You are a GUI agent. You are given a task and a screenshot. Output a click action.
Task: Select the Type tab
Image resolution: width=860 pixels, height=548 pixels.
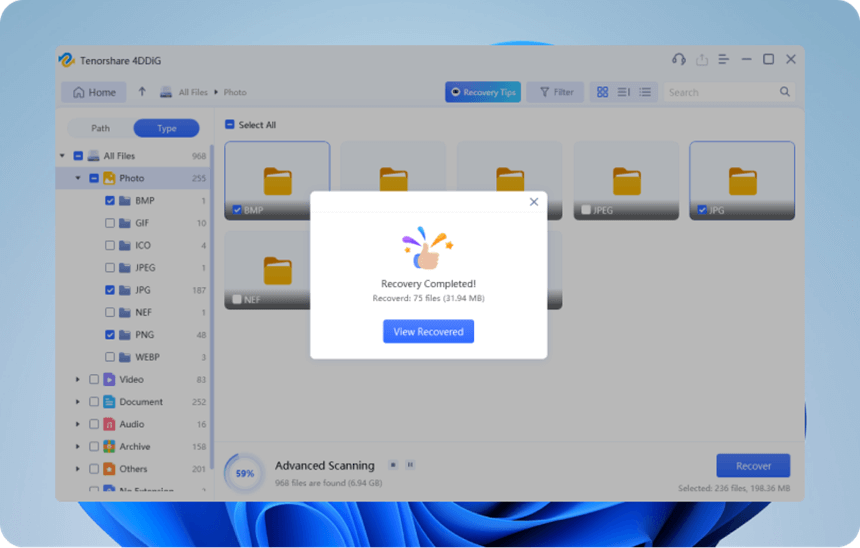(166, 128)
